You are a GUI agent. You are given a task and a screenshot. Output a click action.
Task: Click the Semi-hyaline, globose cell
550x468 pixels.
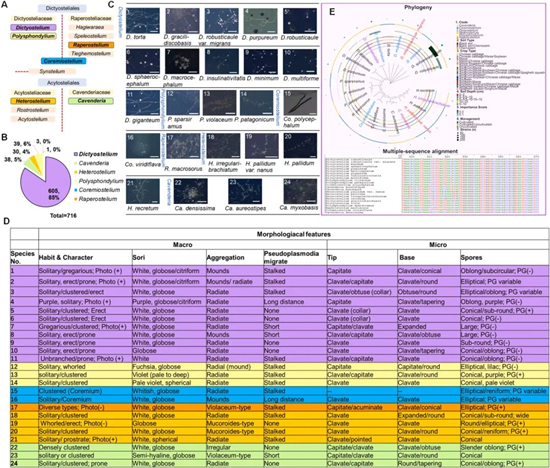169,455
